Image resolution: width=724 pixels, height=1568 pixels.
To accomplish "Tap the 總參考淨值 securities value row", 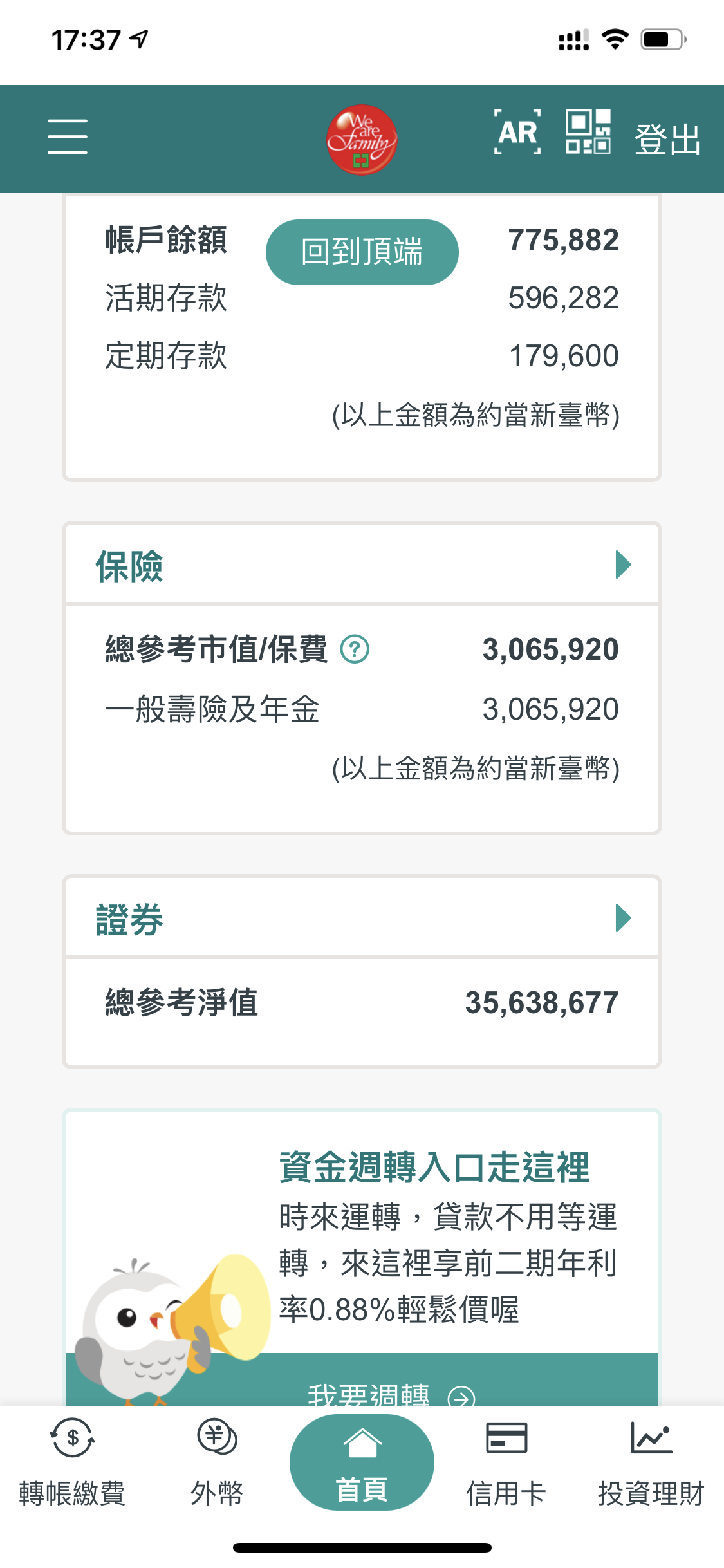I will (x=362, y=1003).
